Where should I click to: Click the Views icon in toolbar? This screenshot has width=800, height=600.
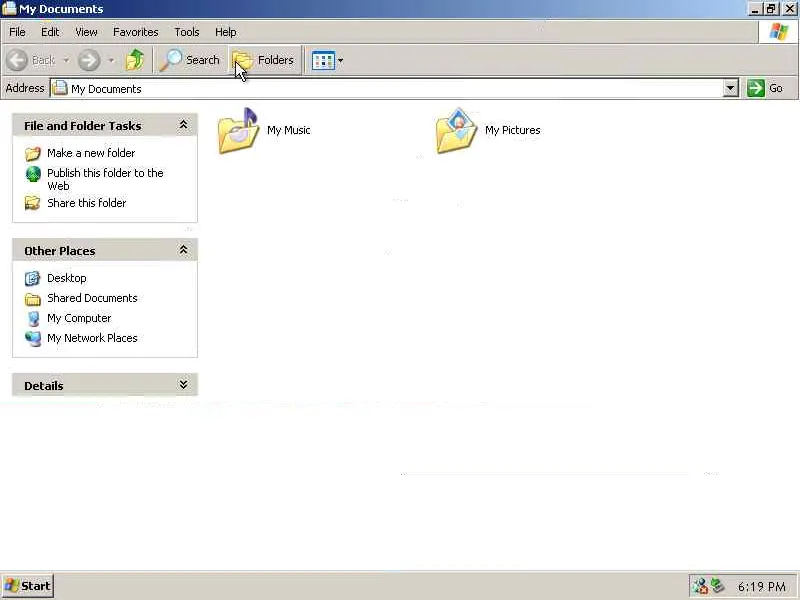[323, 60]
